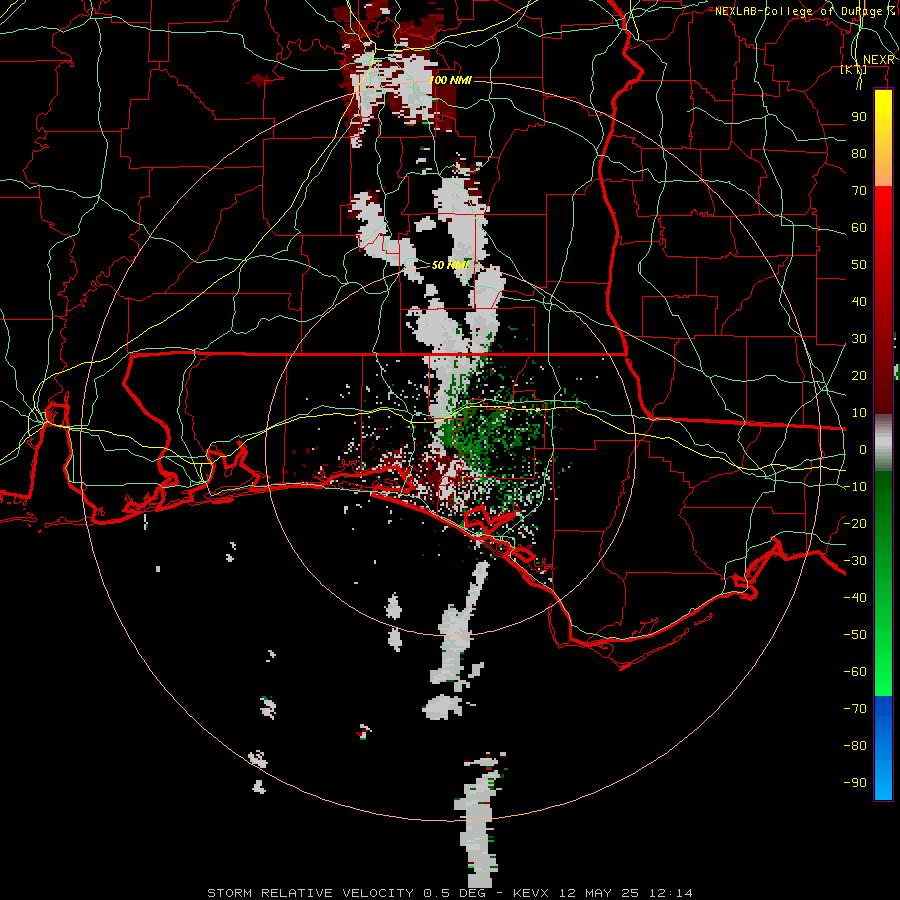The image size is (900, 900).
Task: Click the blue bottom segment of color bar
Action: 883,748
